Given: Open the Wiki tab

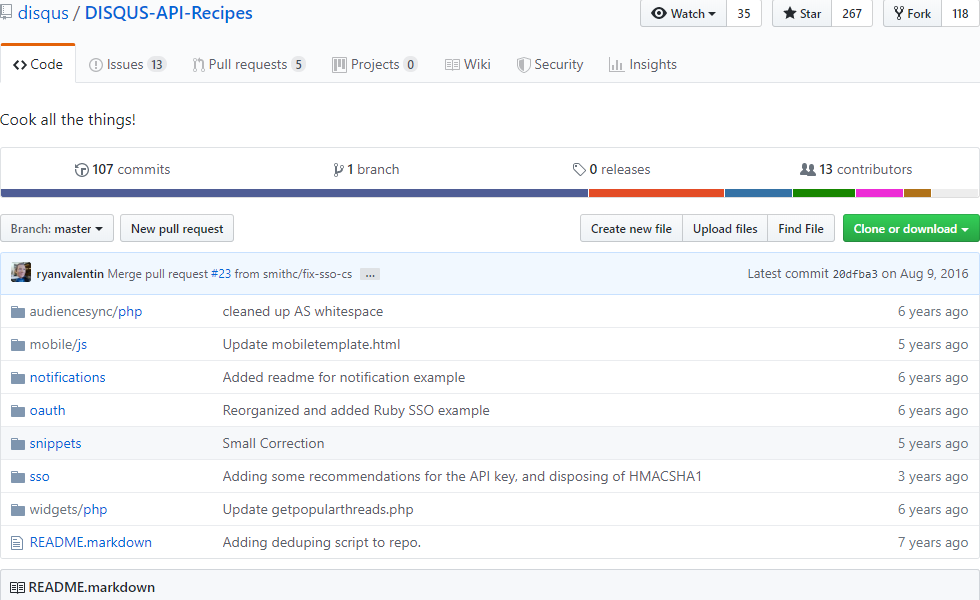Looking at the screenshot, I should [468, 64].
